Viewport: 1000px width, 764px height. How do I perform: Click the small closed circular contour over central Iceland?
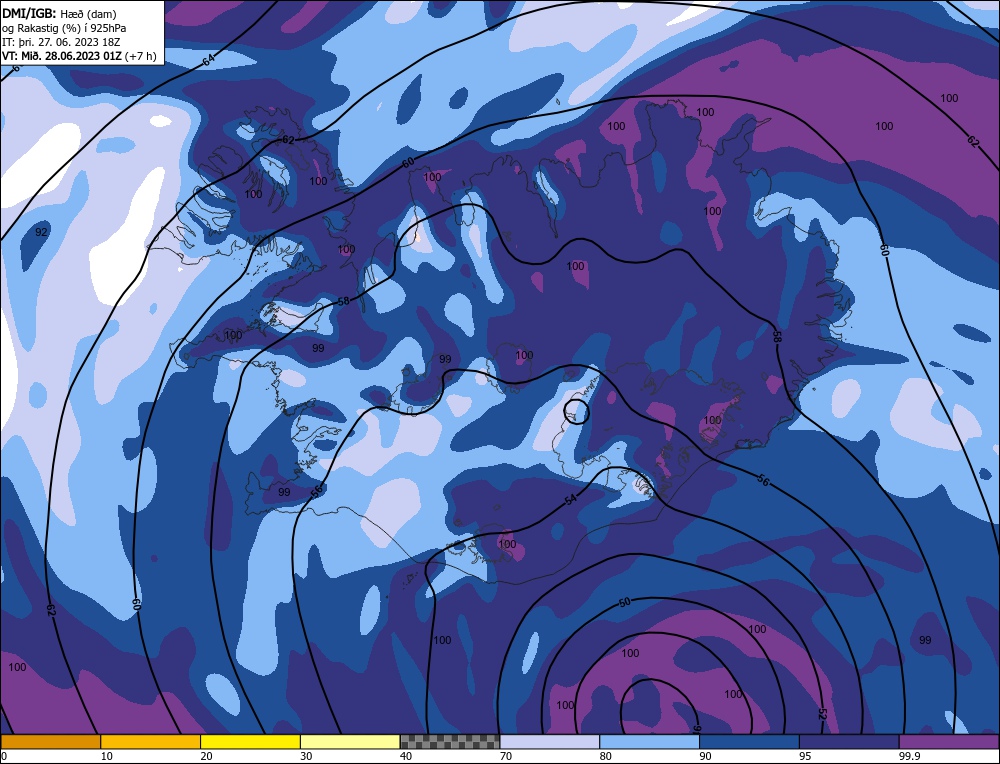pyautogui.click(x=577, y=412)
